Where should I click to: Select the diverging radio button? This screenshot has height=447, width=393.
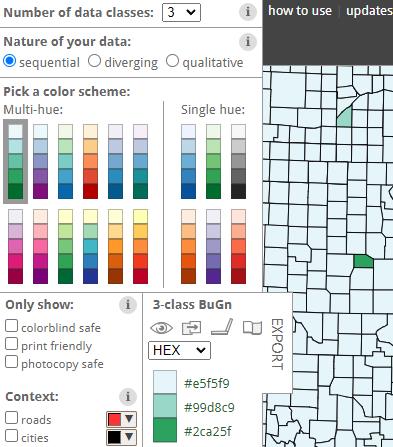pyautogui.click(x=94, y=61)
